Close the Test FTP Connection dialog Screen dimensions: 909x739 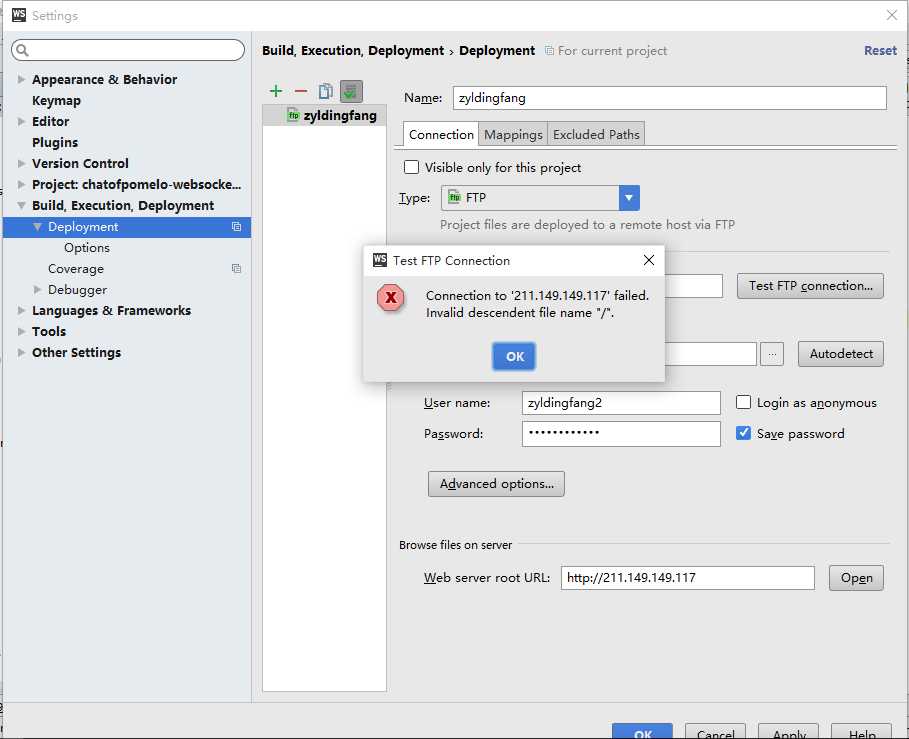tap(649, 260)
